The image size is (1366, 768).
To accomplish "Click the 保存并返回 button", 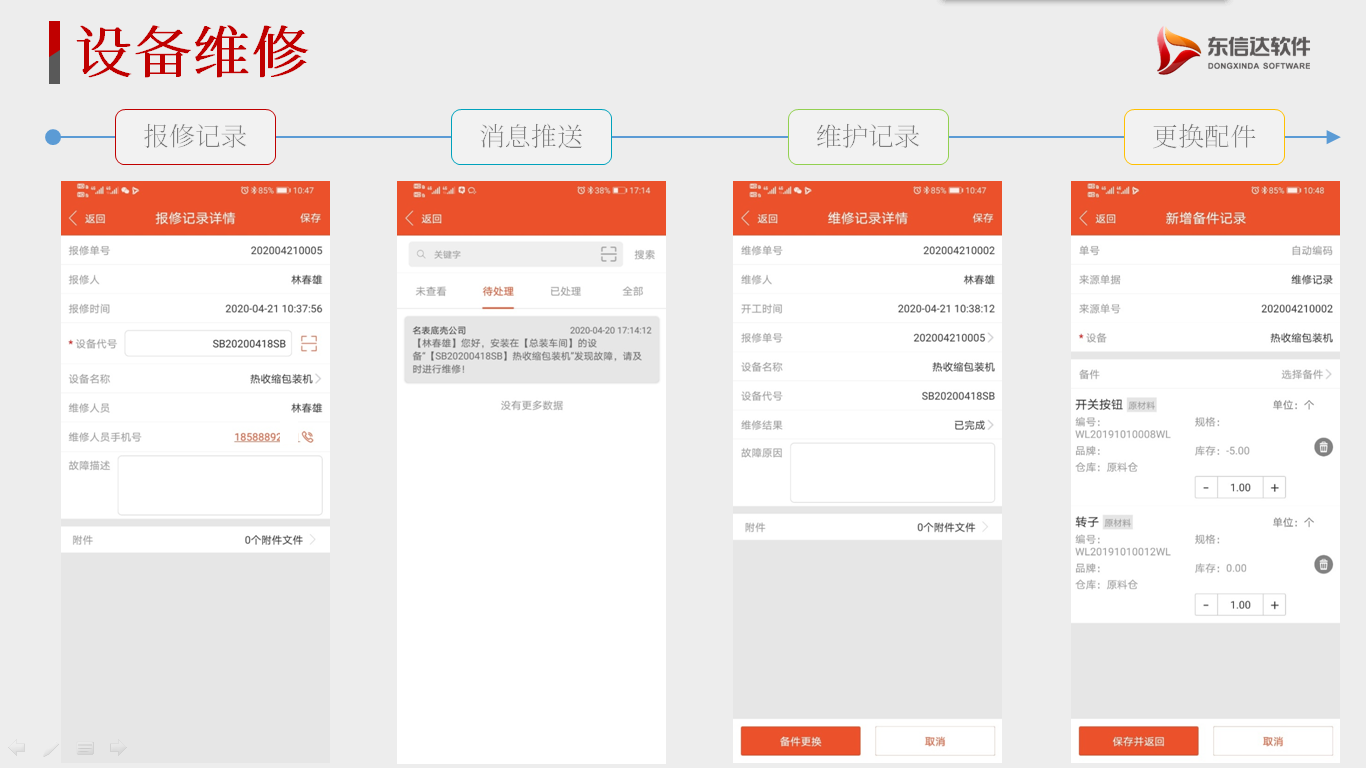I will click(x=1138, y=741).
